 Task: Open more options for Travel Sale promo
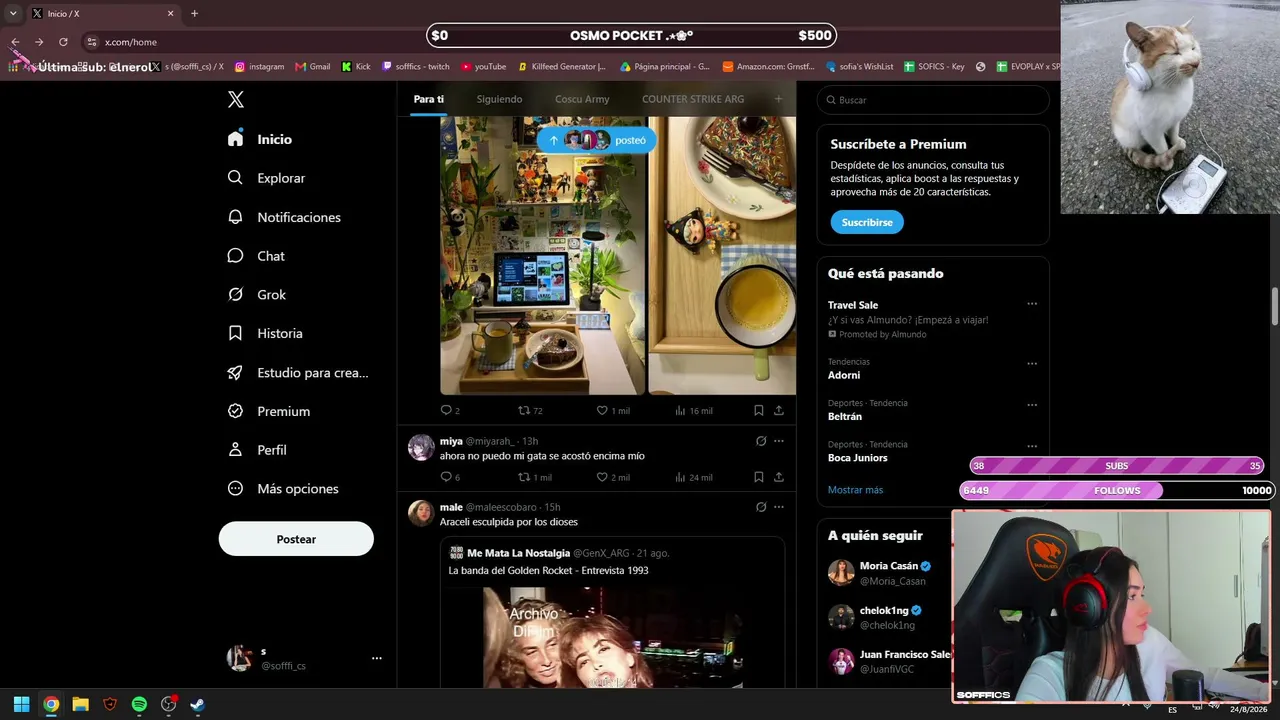(x=1032, y=304)
